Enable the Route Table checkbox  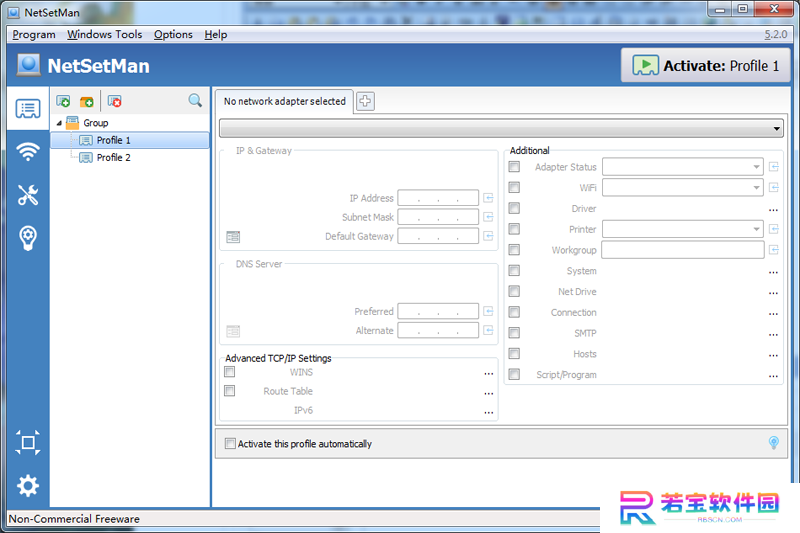230,391
